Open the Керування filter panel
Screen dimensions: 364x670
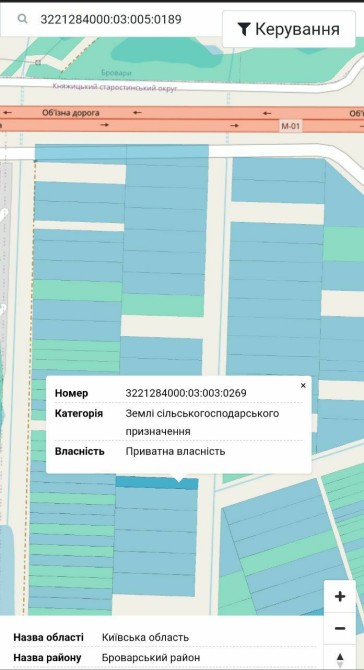pyautogui.click(x=289, y=29)
